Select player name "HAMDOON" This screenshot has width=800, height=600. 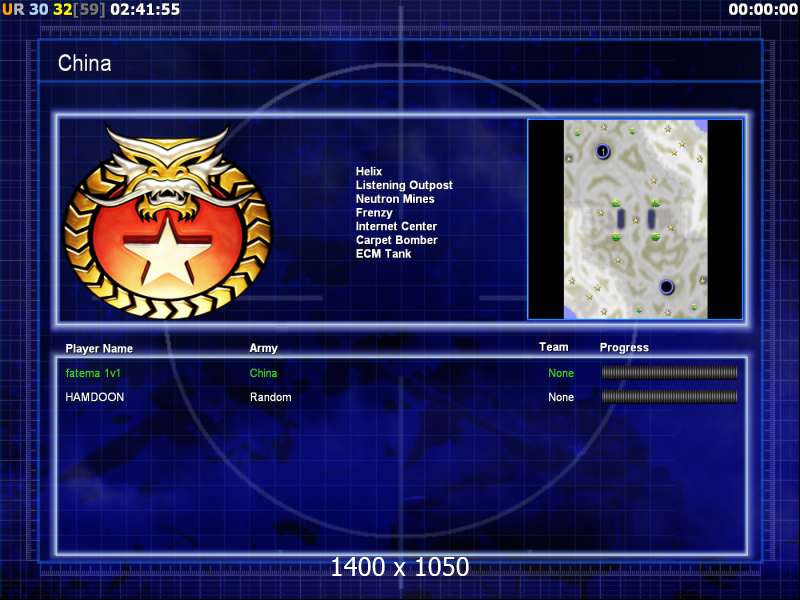point(94,397)
